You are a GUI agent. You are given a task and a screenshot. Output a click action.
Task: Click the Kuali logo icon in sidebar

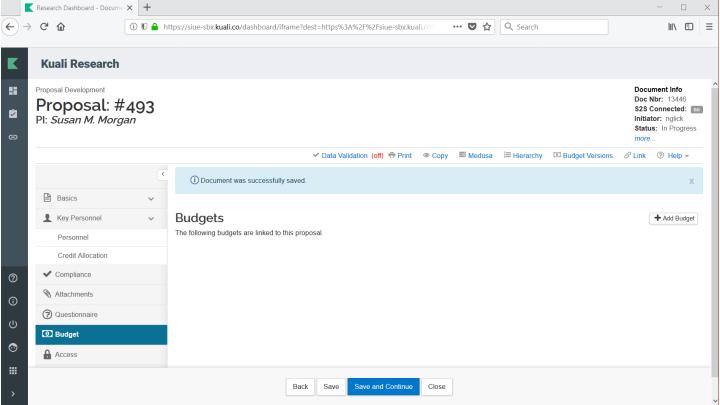click(11, 64)
